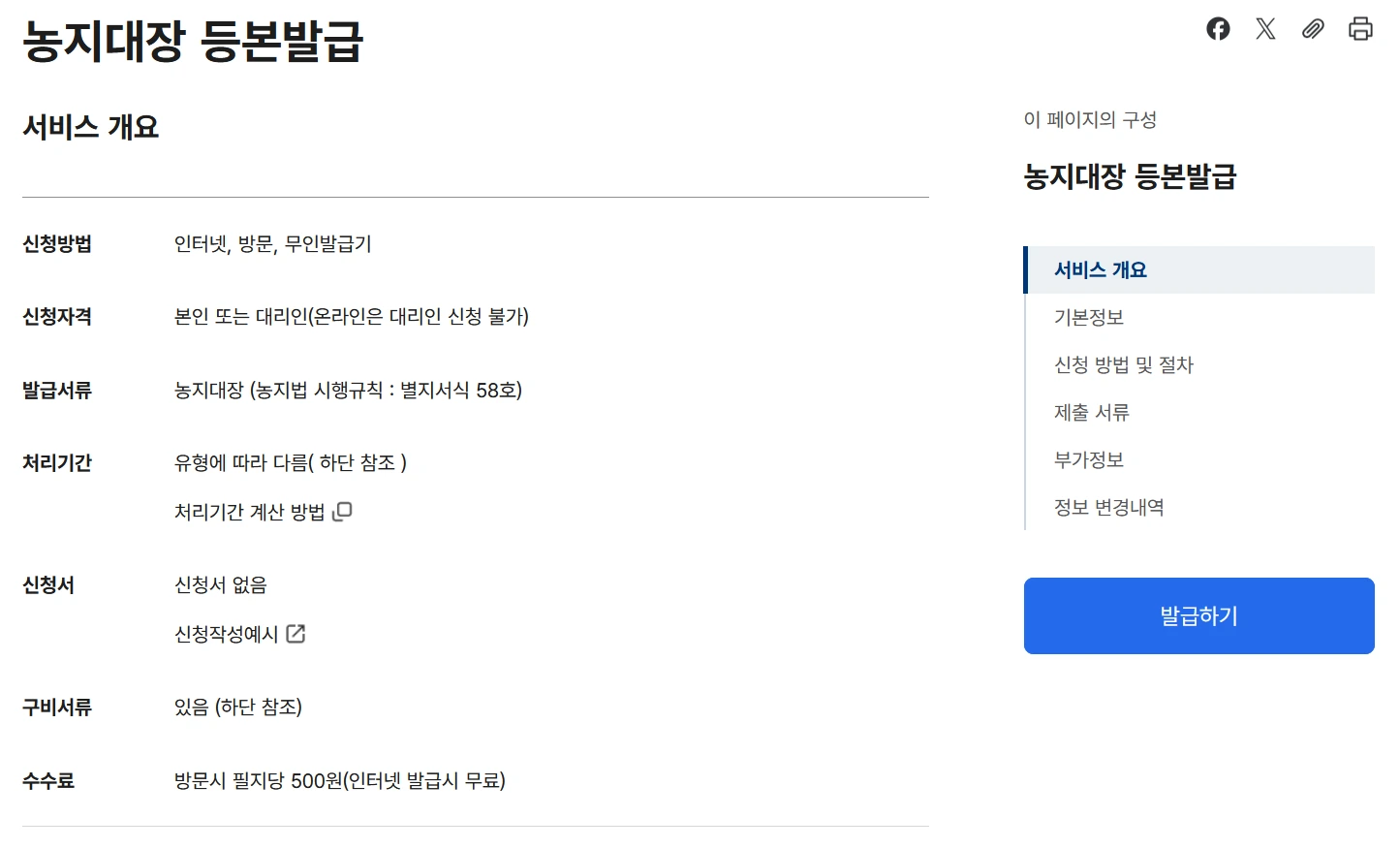Viewport: 1400px width, 849px height.
Task: Share this page on X
Action: [x=1265, y=29]
